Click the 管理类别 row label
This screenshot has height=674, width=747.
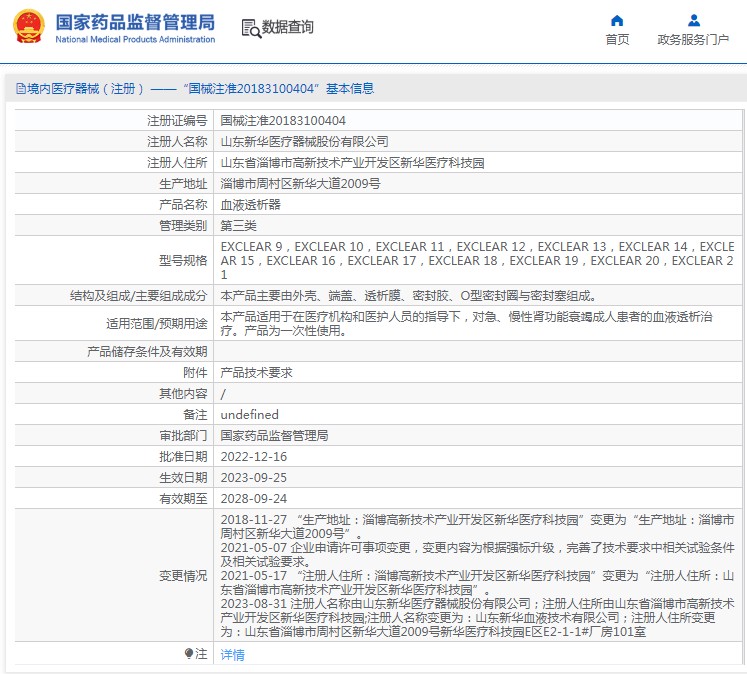pyautogui.click(x=183, y=225)
